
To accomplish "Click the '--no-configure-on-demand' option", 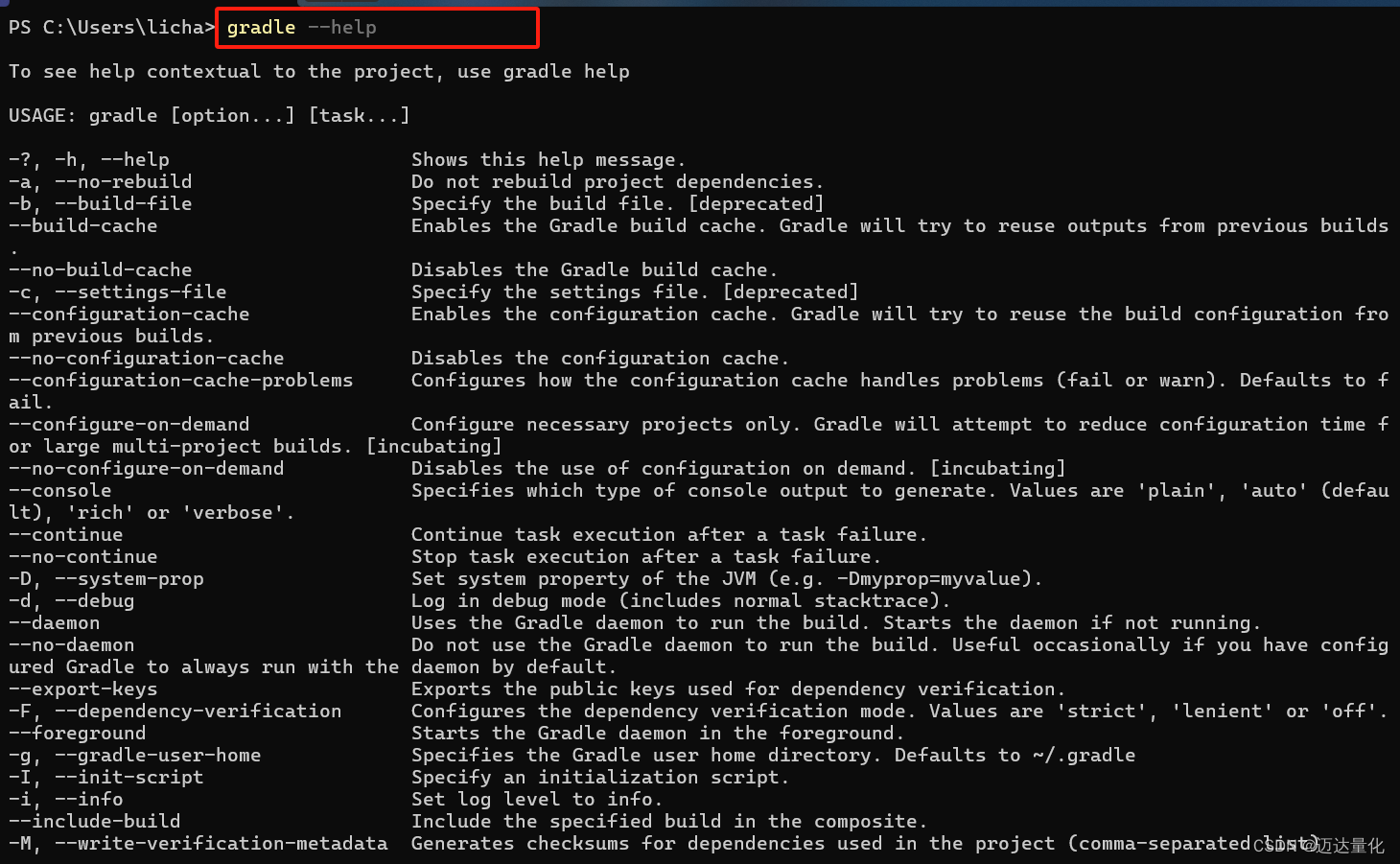I will pyautogui.click(x=147, y=469).
